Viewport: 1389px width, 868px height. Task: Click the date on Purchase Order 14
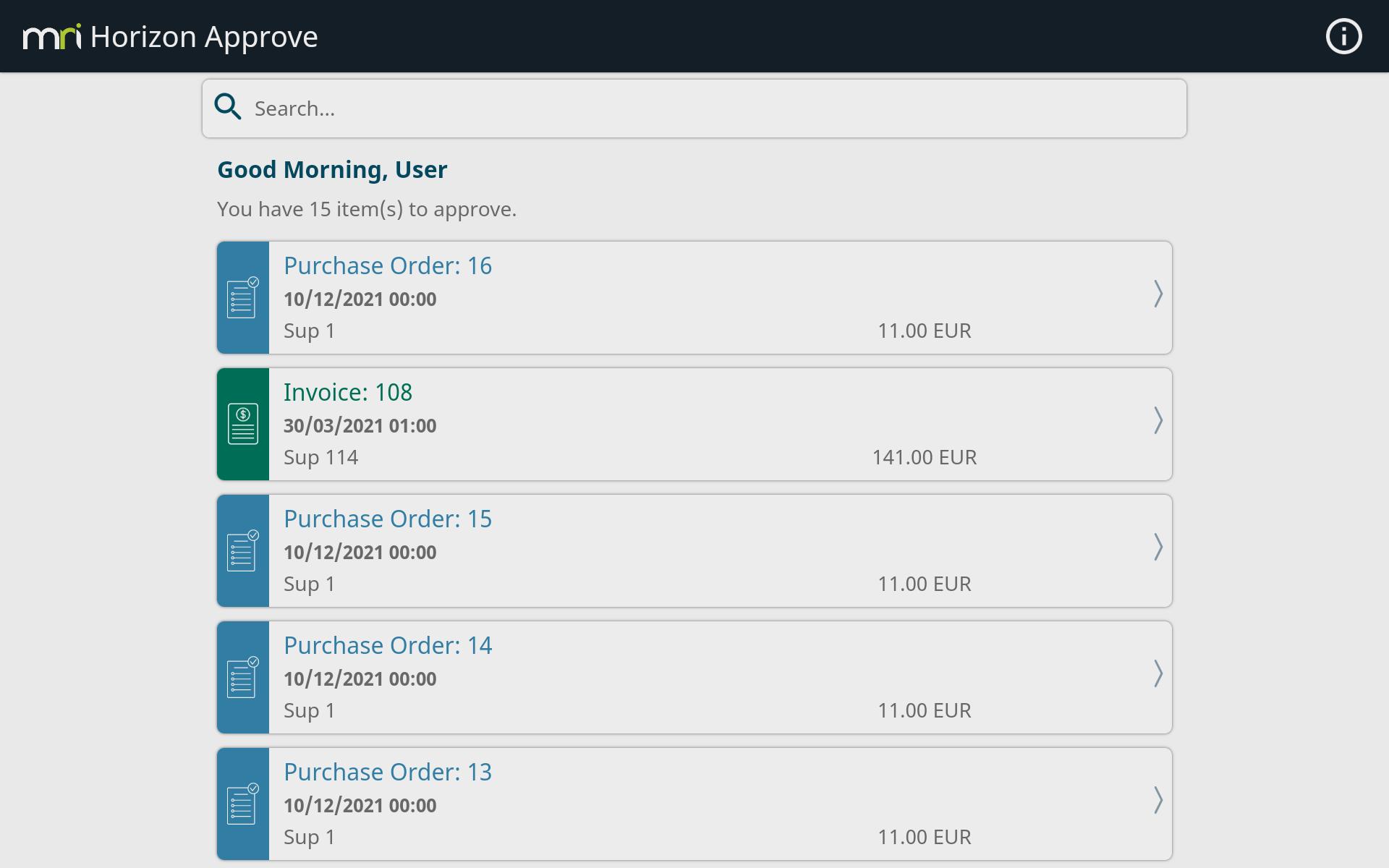pos(360,678)
